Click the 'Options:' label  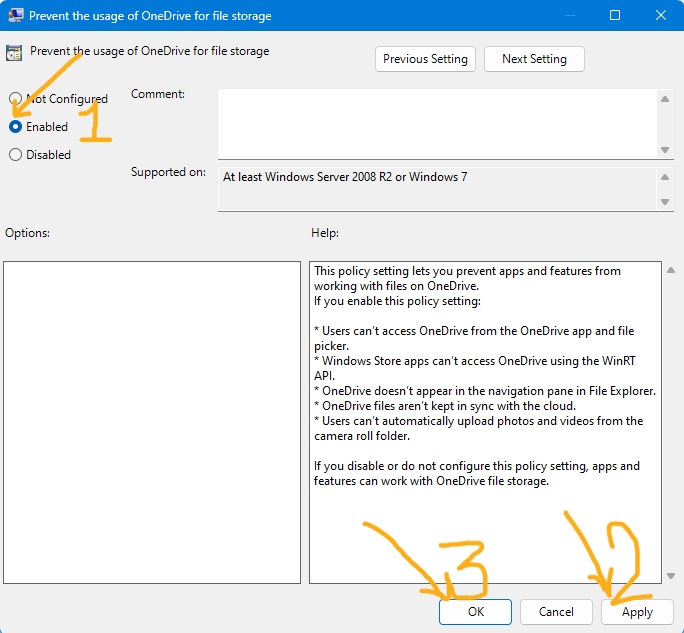click(x=27, y=233)
